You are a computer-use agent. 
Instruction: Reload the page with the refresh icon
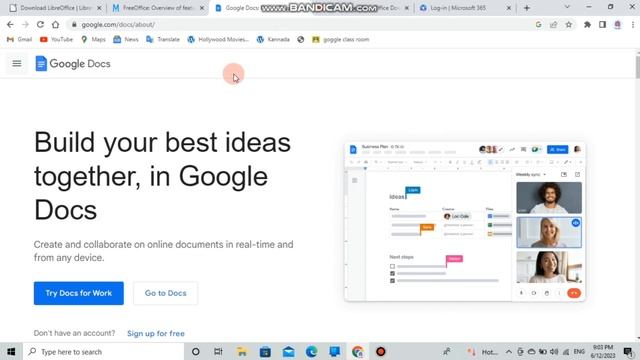click(40, 24)
